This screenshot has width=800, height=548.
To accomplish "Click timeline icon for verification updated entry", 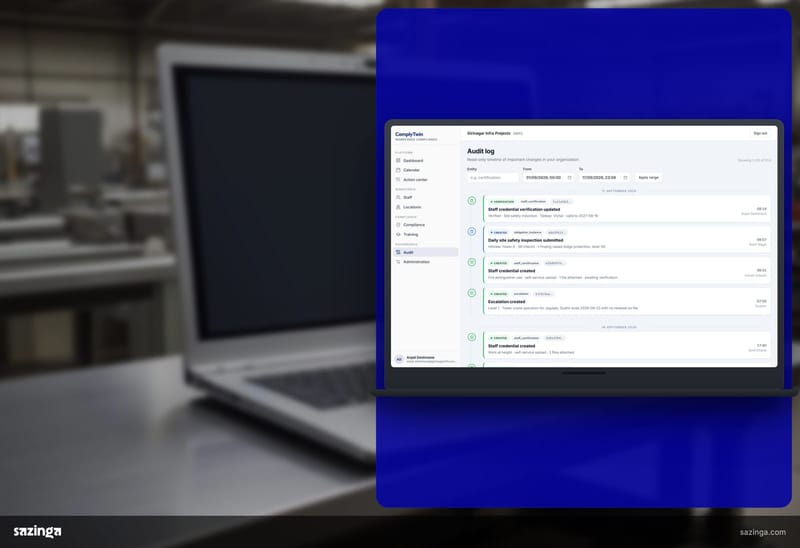I will coord(472,201).
